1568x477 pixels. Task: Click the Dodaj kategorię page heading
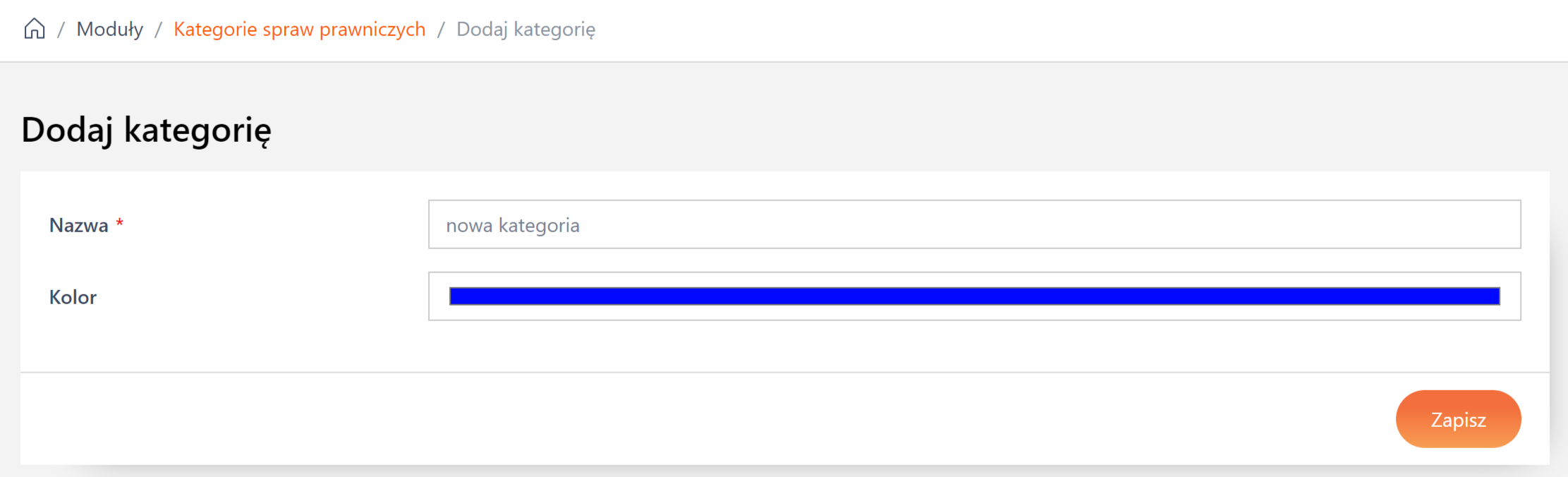(x=146, y=130)
